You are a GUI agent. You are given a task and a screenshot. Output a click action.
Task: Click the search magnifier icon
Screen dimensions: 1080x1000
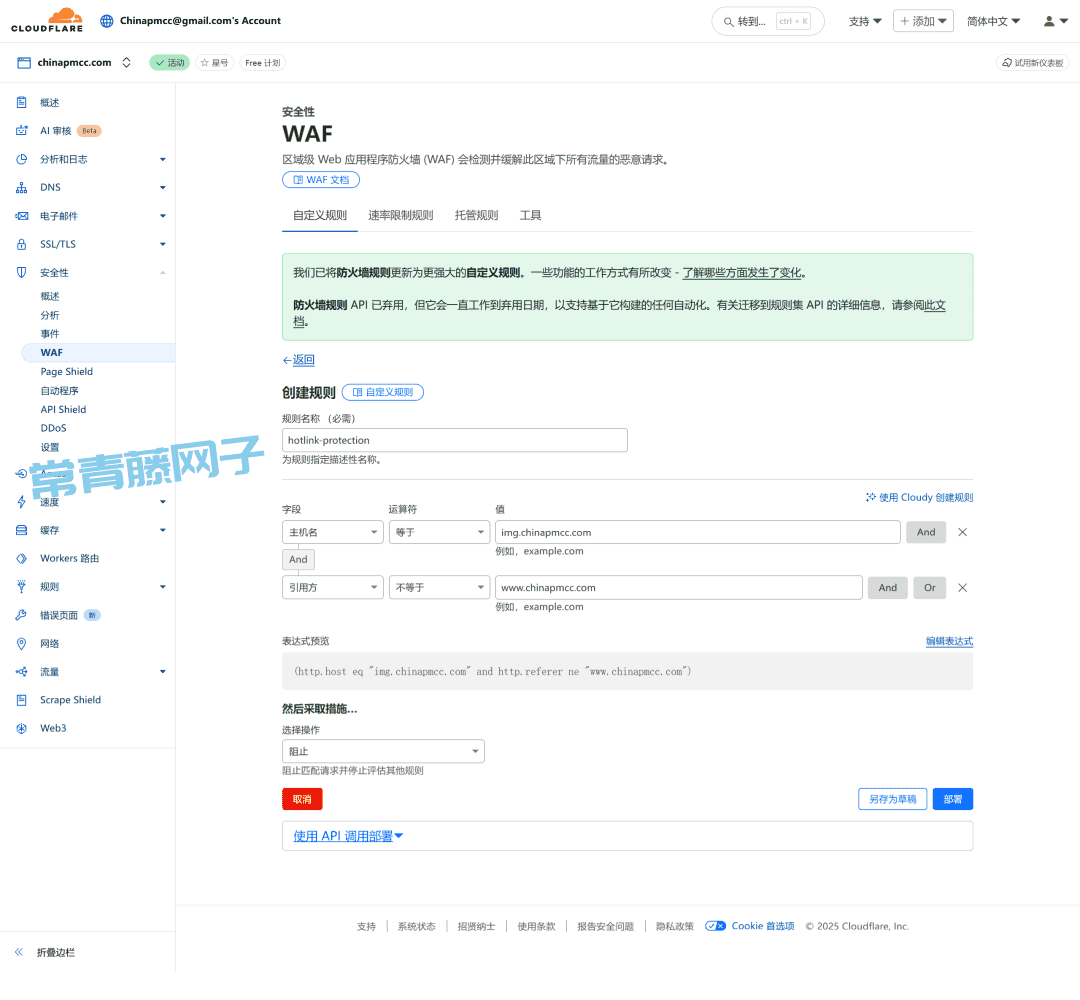tap(728, 22)
